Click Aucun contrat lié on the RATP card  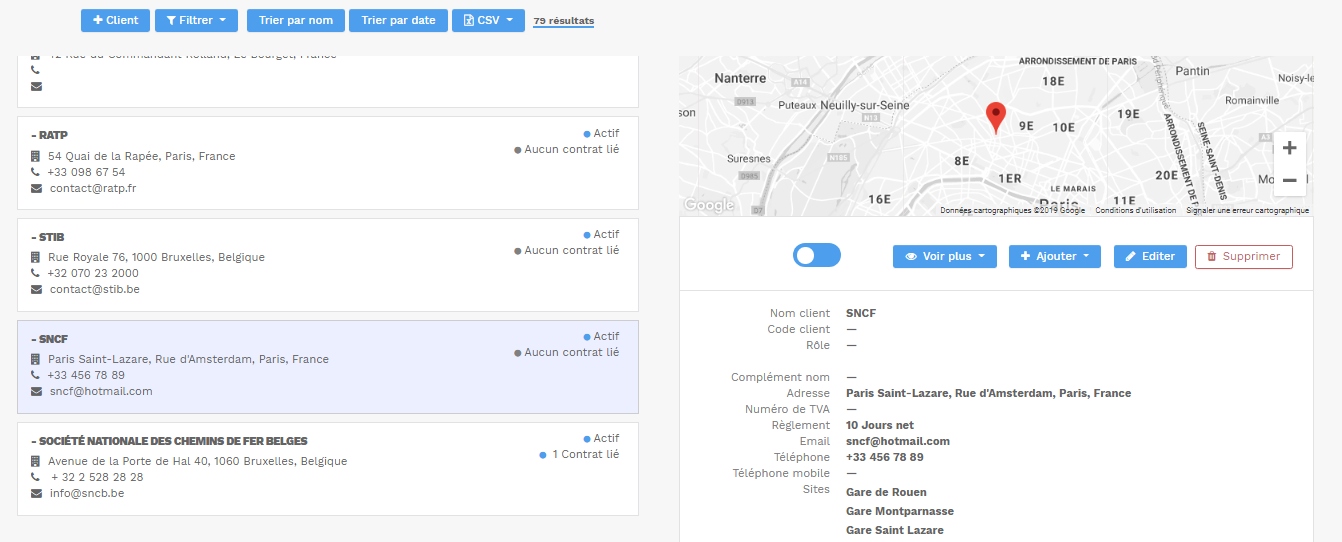(x=567, y=149)
